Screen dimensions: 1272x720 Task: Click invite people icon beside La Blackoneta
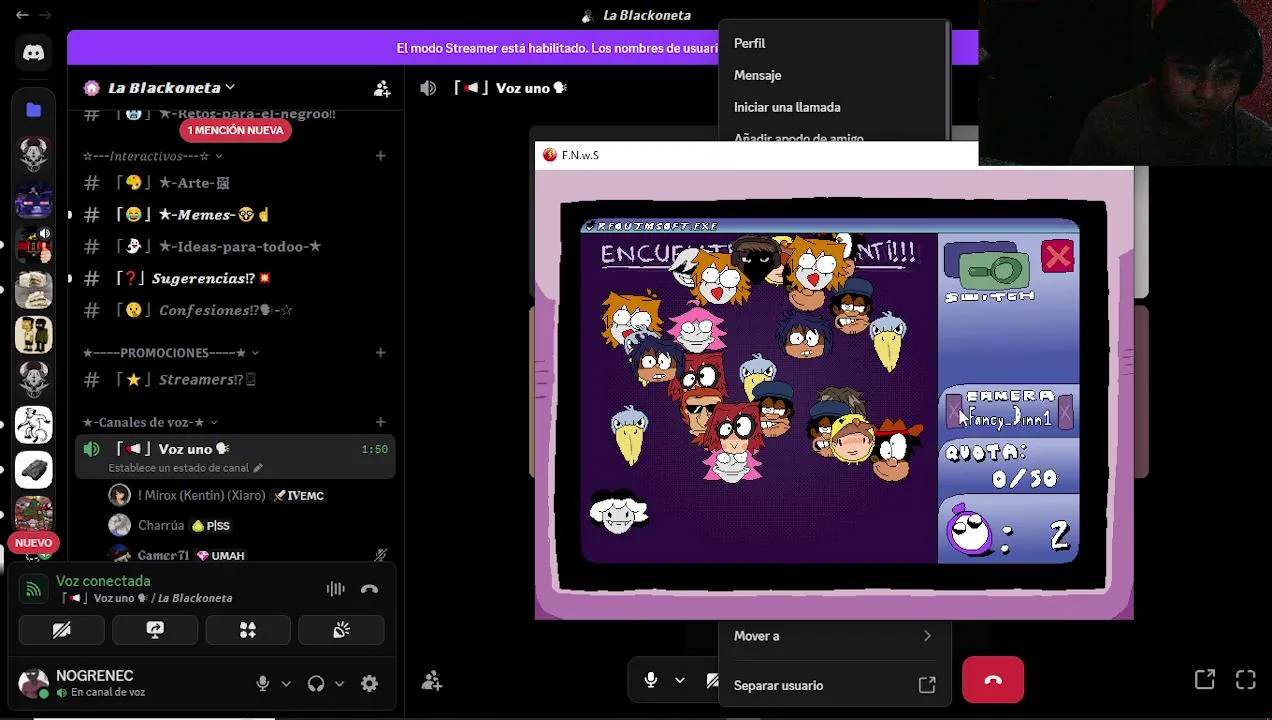[x=382, y=88]
